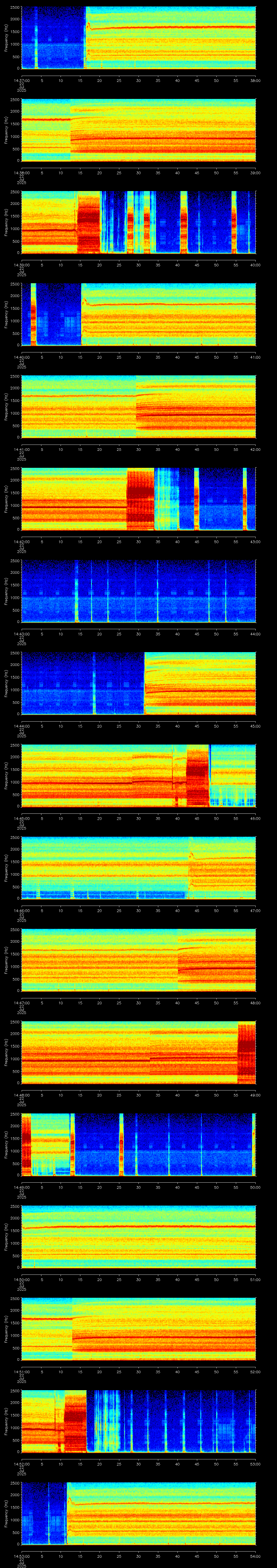Click the '14:39:00' start time label

pyautogui.click(x=22, y=265)
